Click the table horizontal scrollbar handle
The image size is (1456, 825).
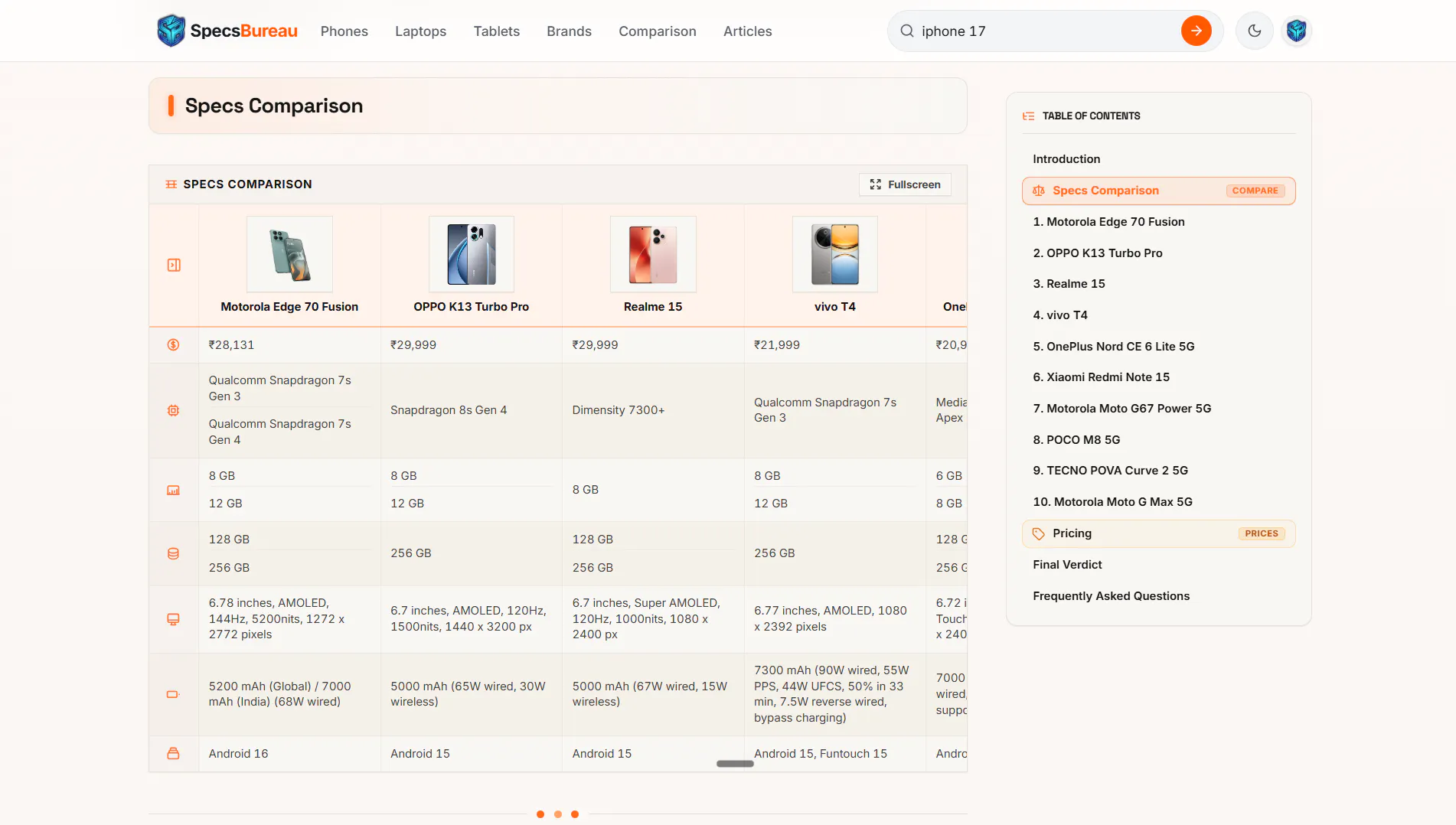click(x=735, y=764)
